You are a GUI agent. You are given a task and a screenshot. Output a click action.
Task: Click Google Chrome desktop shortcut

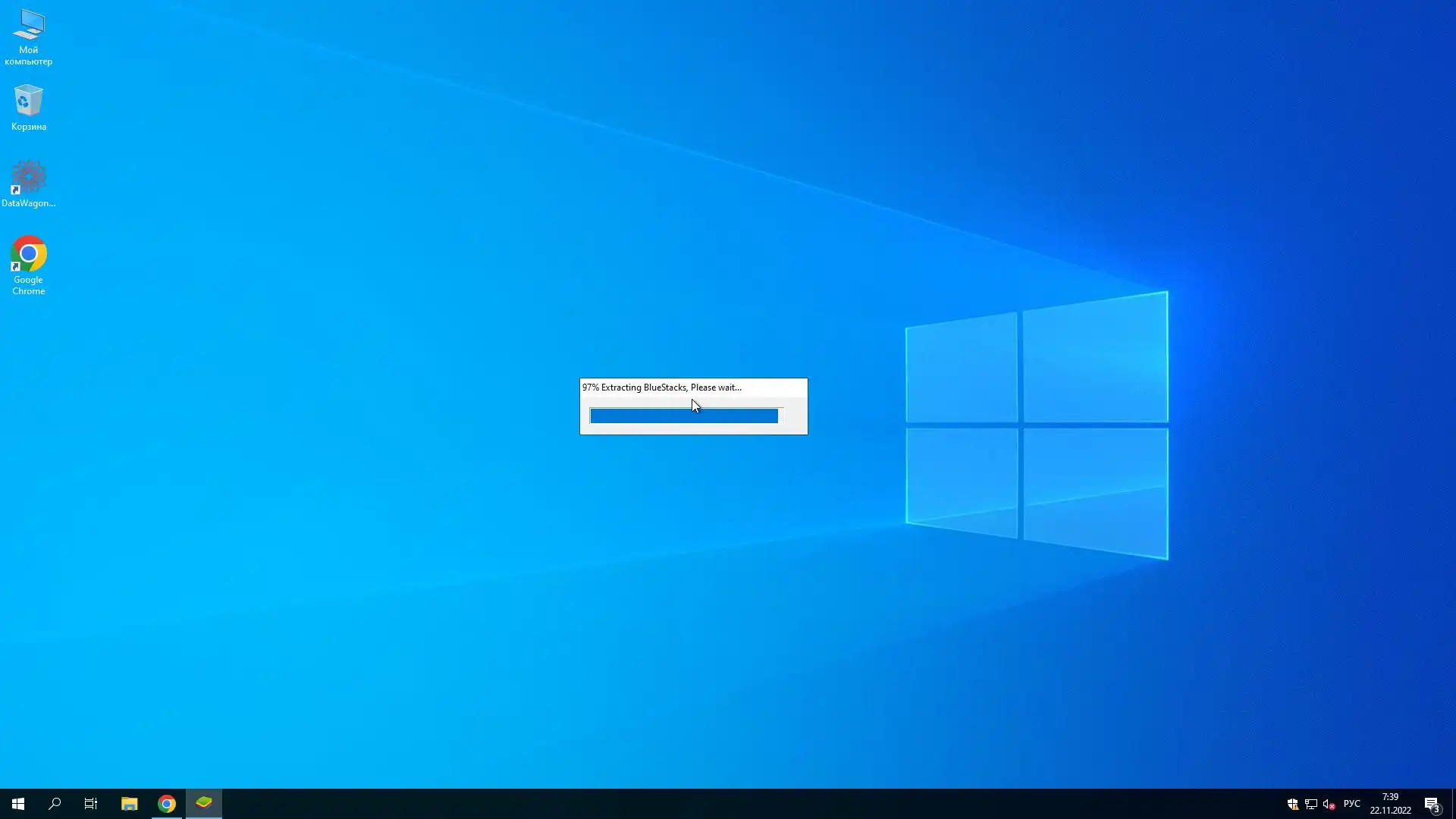pyautogui.click(x=28, y=265)
